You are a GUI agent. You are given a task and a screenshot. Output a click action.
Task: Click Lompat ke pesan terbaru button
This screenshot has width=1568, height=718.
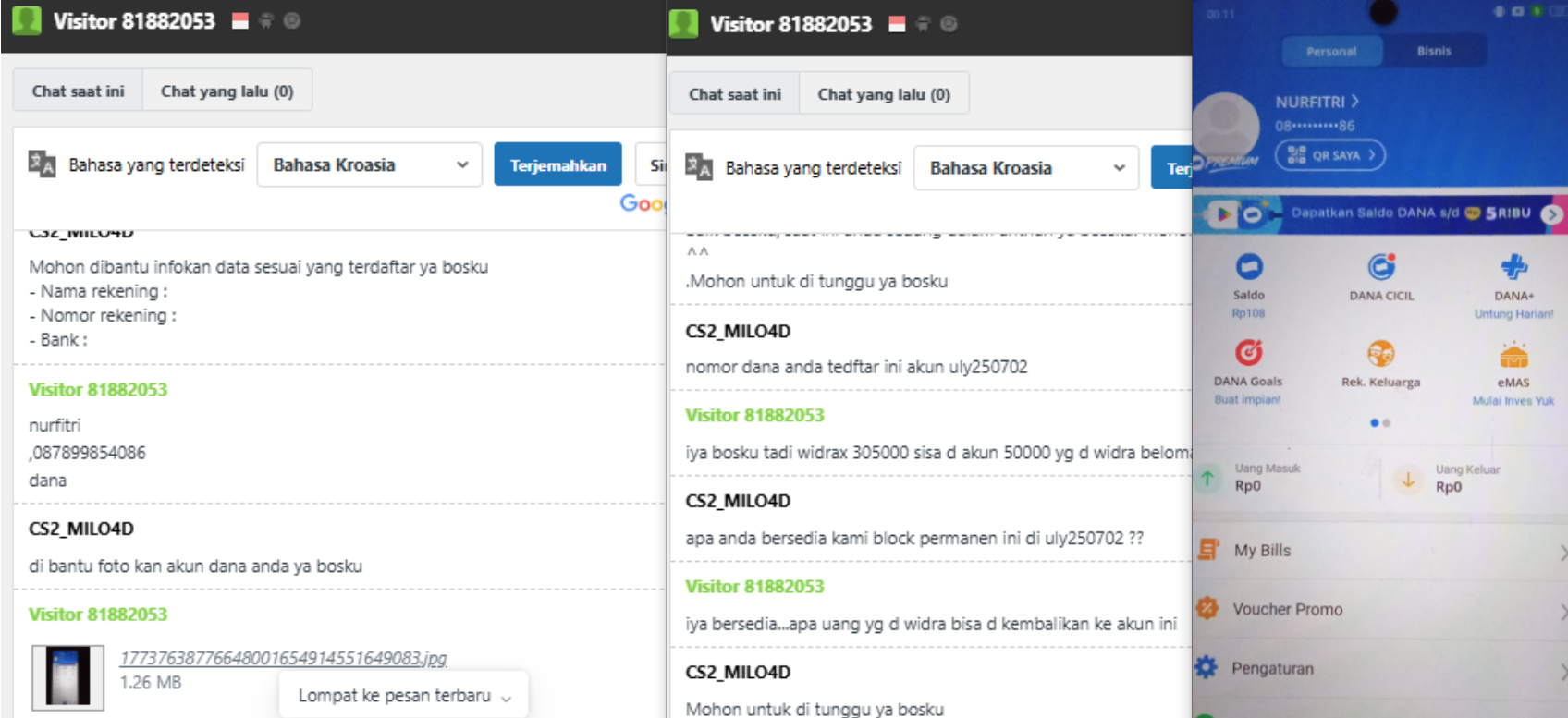coord(403,695)
